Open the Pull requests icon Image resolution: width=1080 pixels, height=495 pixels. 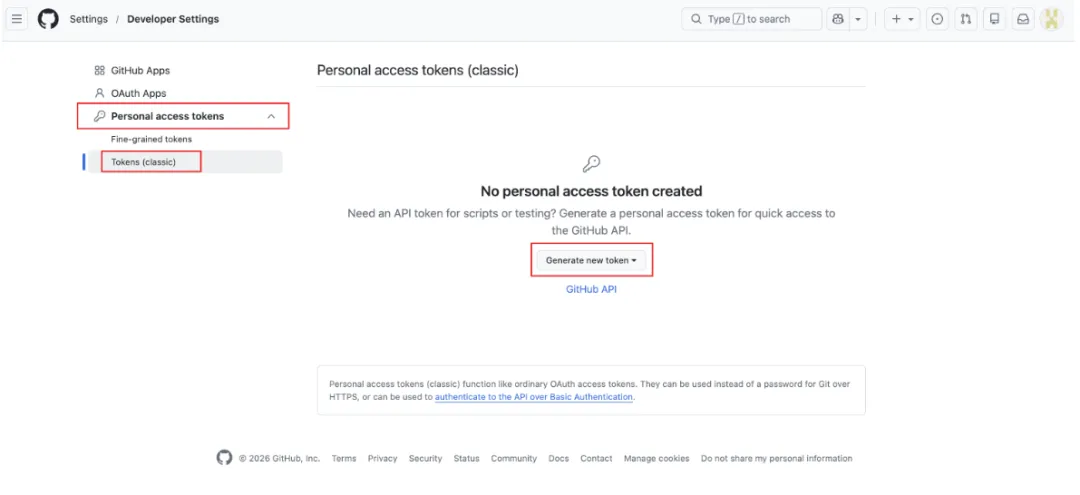point(965,19)
